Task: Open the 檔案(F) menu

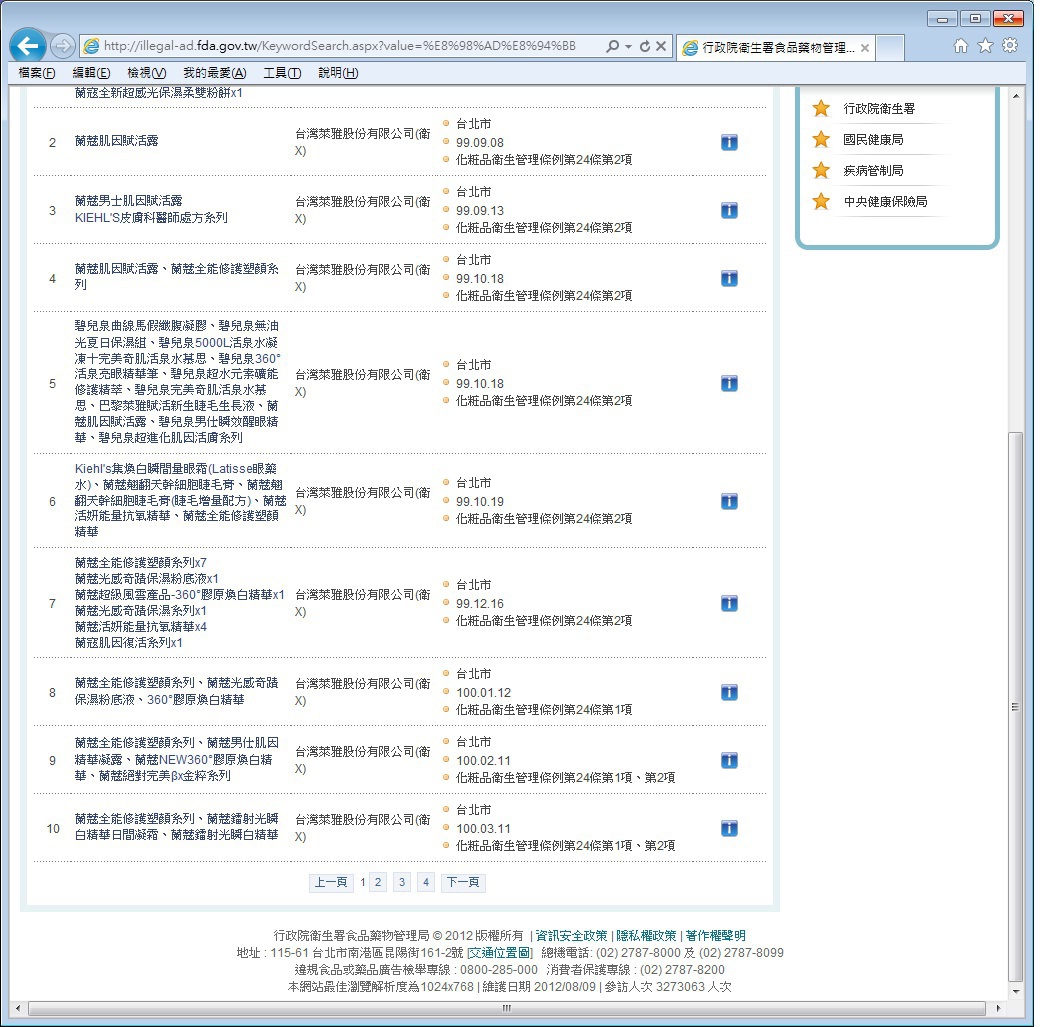Action: click(x=36, y=73)
